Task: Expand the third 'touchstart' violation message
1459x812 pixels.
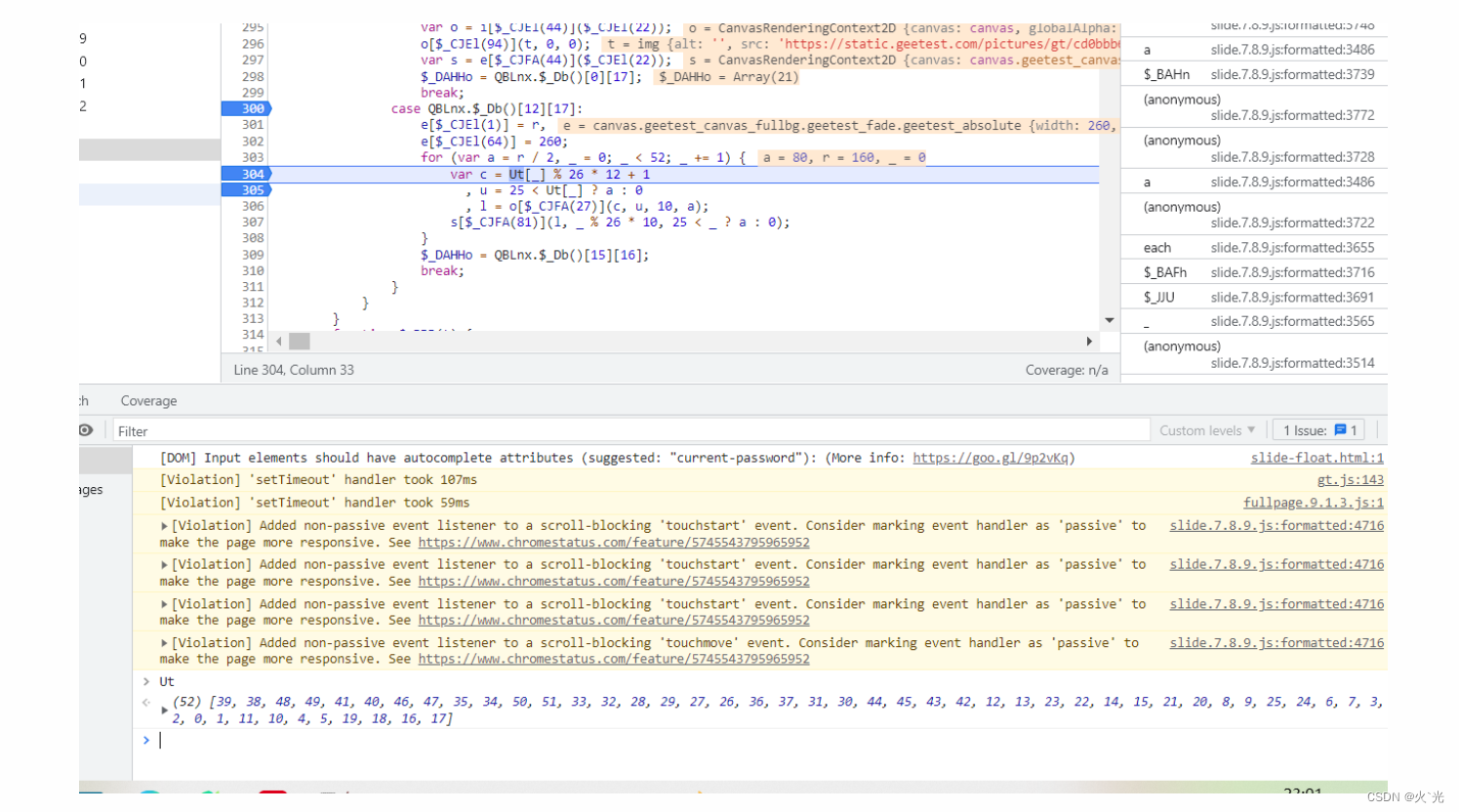Action: point(165,604)
